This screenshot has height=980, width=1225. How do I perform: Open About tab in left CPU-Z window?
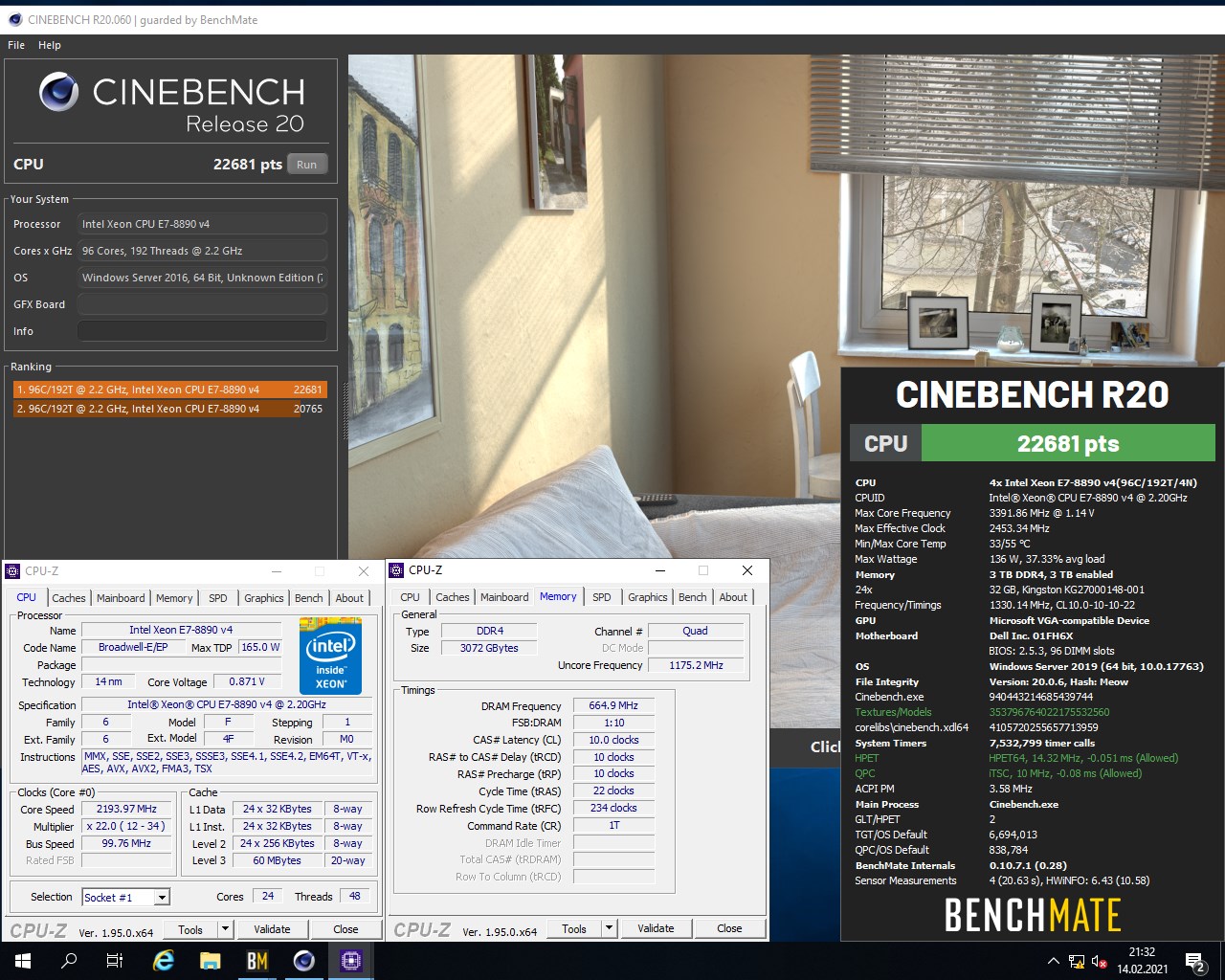coord(349,598)
